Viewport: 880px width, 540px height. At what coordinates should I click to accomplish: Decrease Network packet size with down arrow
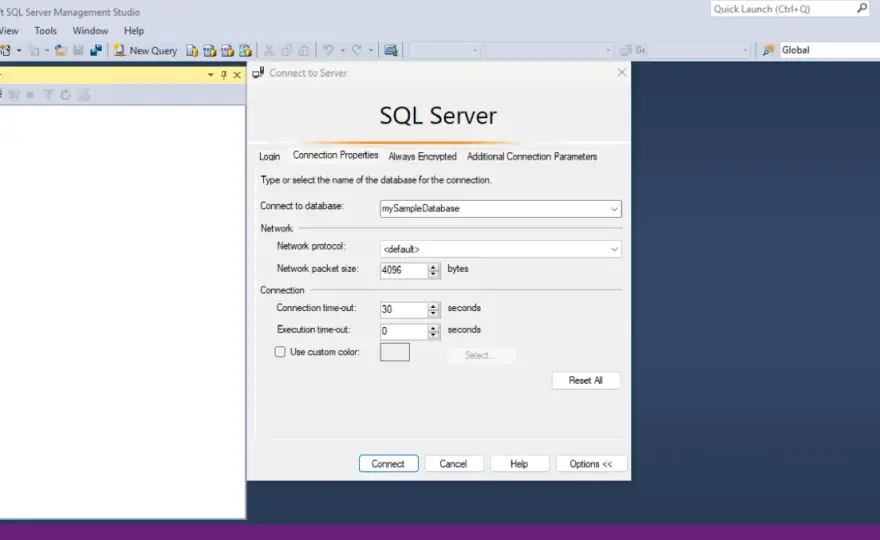tap(433, 274)
